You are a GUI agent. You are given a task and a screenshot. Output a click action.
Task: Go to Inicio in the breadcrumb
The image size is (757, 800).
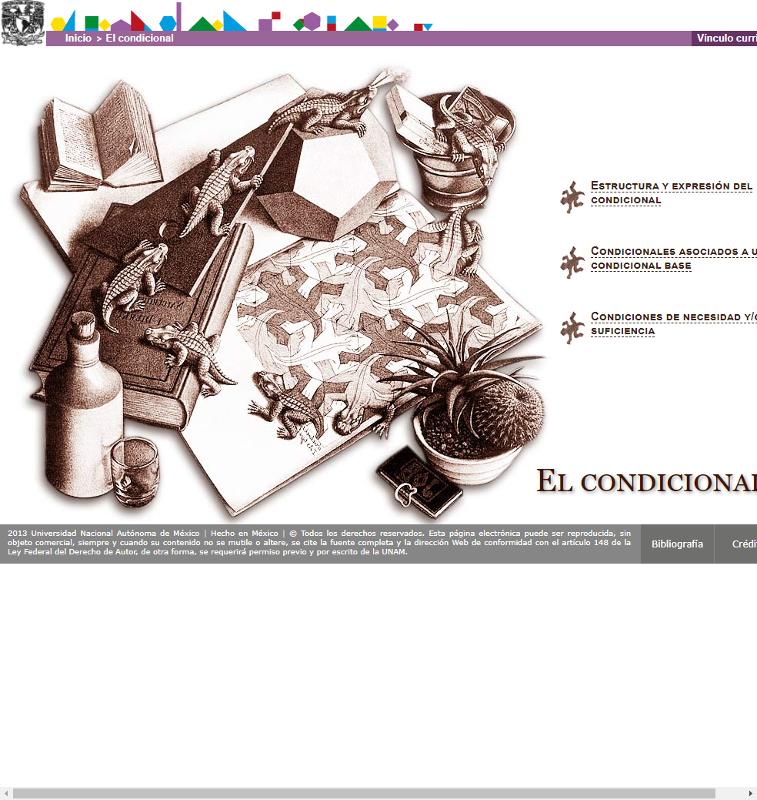pyautogui.click(x=78, y=38)
